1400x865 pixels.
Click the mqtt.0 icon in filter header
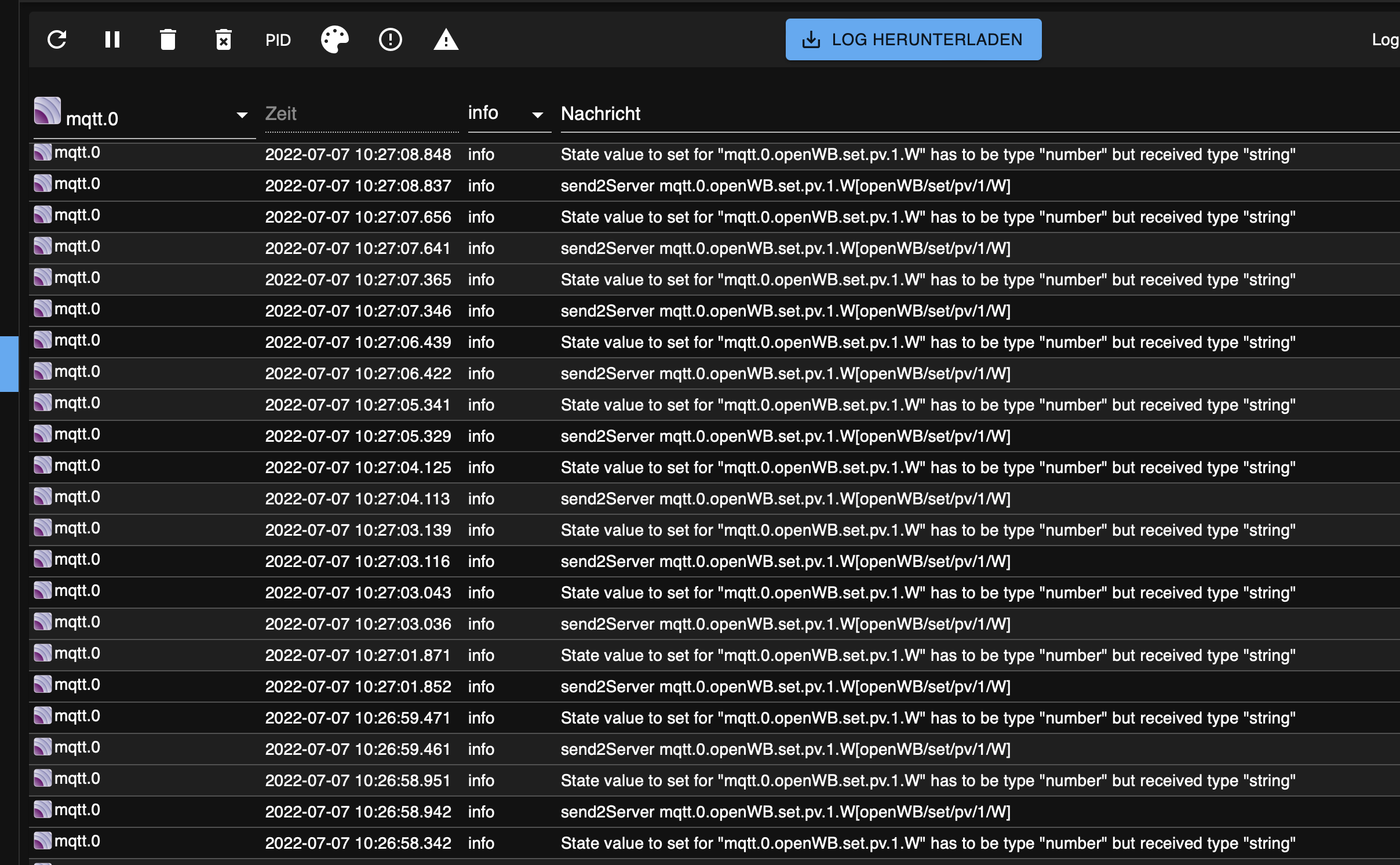tap(48, 110)
